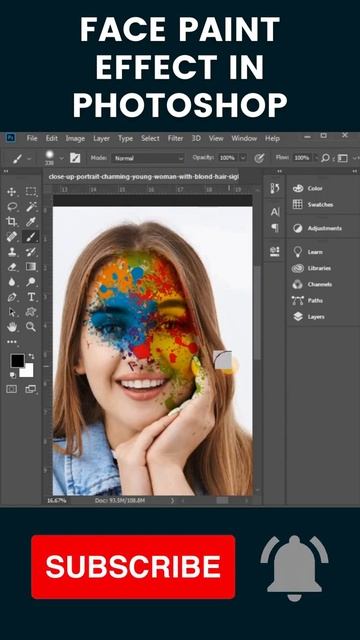This screenshot has width=360, height=640.
Task: Select the Custom Shape tool
Action: pos(31,312)
